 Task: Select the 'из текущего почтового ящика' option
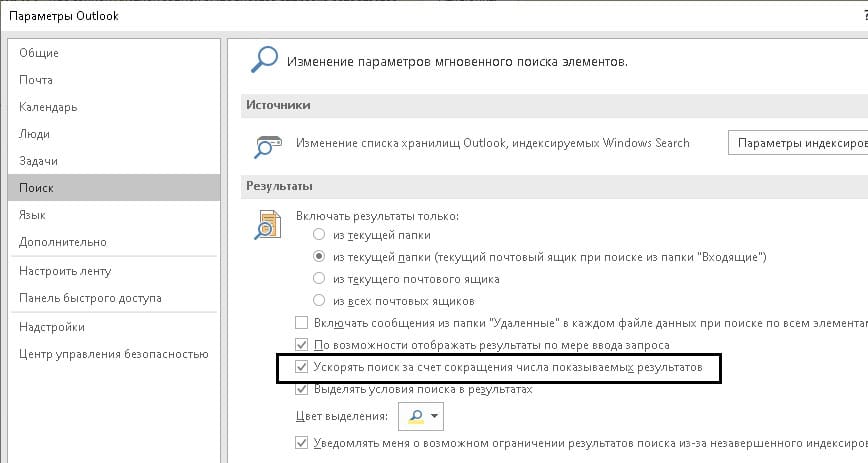pyautogui.click(x=319, y=279)
